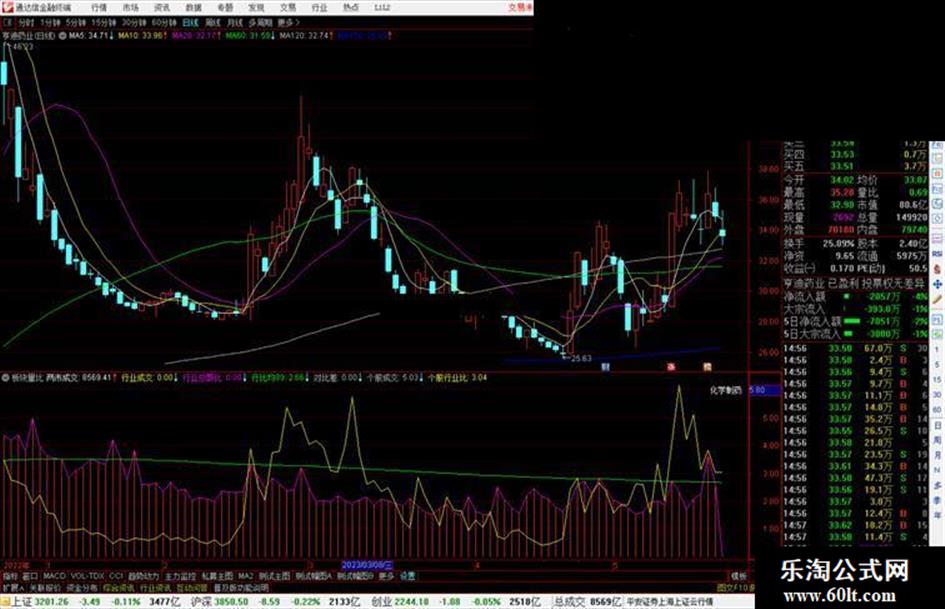Click the 最高 35.28 quote value
Viewport: 945px width, 609px height.
pyautogui.click(x=842, y=192)
